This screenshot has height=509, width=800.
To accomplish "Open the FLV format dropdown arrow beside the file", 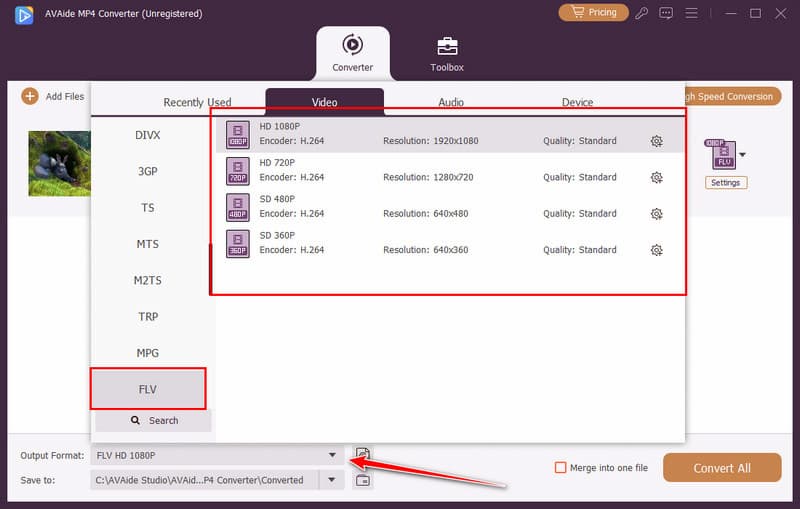I will 742,155.
